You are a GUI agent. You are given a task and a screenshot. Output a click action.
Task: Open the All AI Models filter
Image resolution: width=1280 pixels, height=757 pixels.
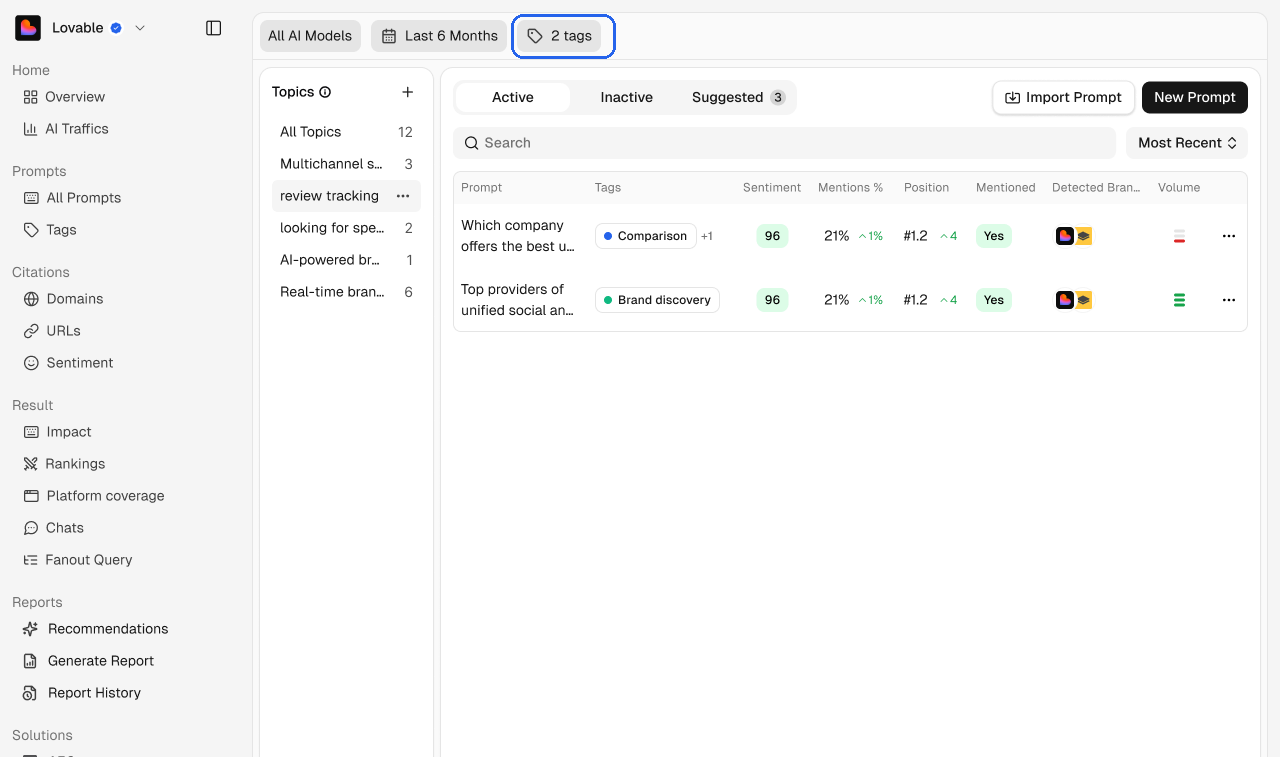(310, 36)
